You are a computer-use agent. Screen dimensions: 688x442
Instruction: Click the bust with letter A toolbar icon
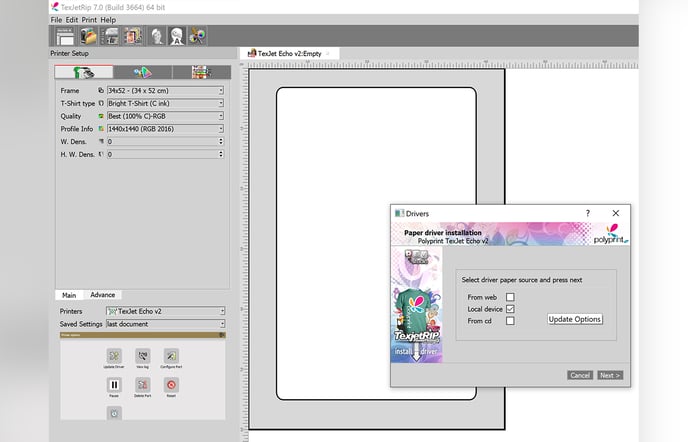coord(177,36)
